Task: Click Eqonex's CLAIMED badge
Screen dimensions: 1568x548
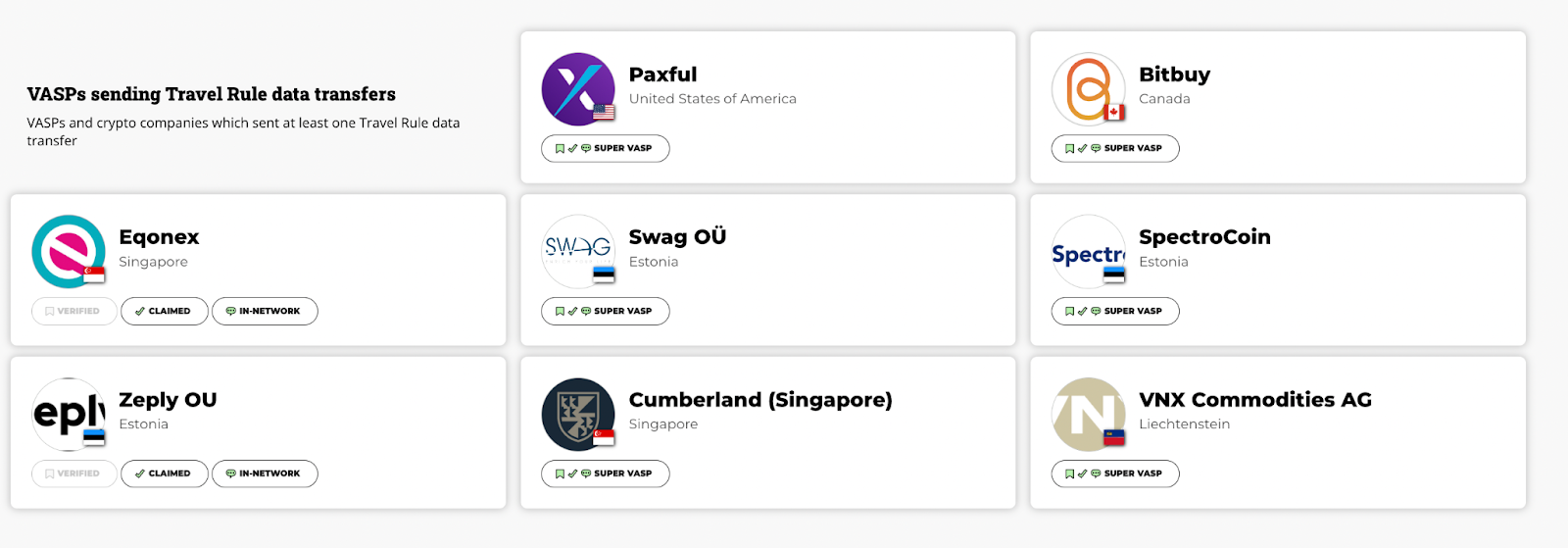Action: click(x=164, y=311)
